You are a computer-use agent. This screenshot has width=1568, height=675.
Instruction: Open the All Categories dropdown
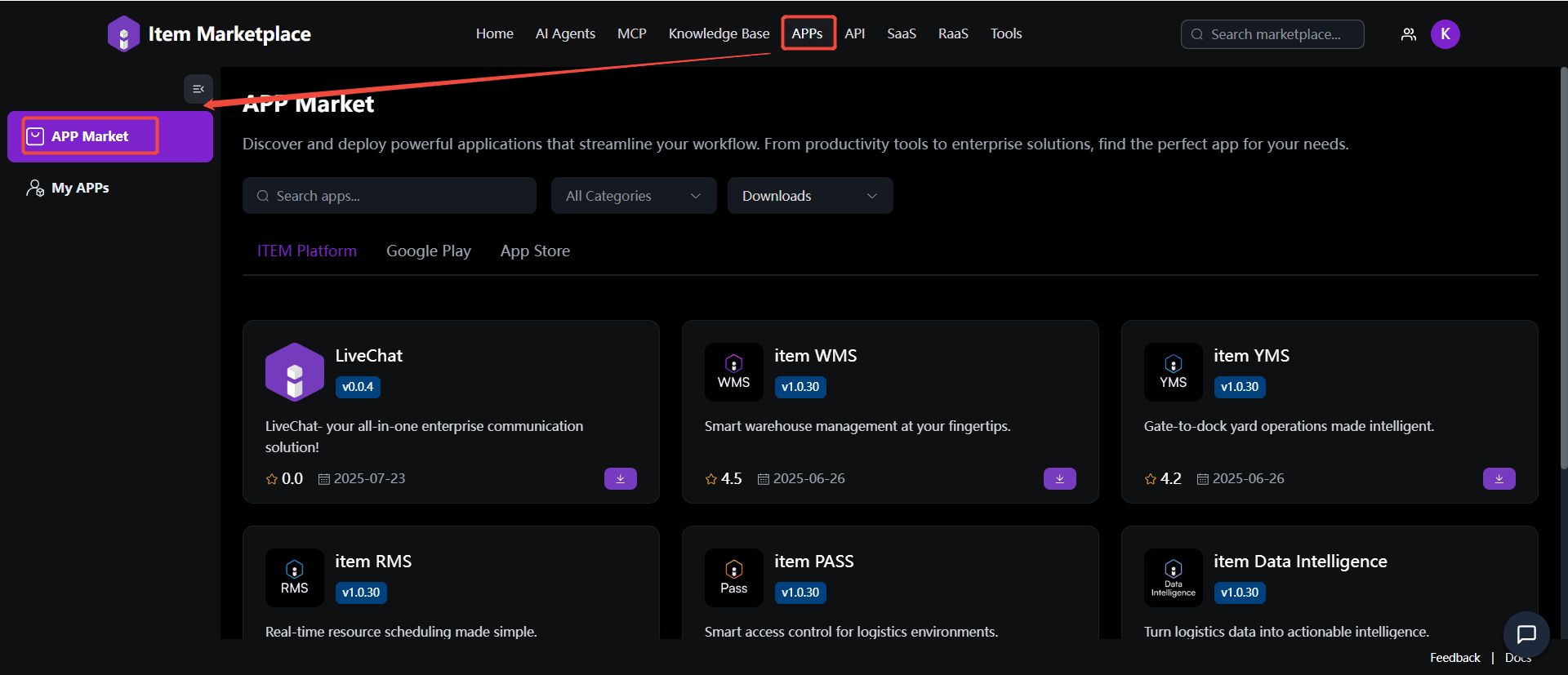point(634,196)
